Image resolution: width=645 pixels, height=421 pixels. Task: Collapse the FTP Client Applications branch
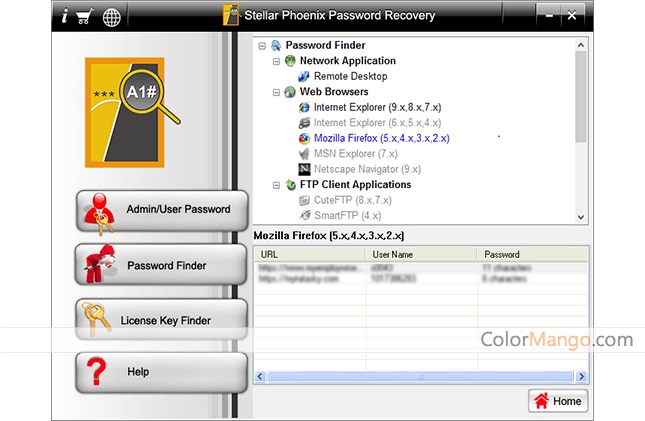276,185
